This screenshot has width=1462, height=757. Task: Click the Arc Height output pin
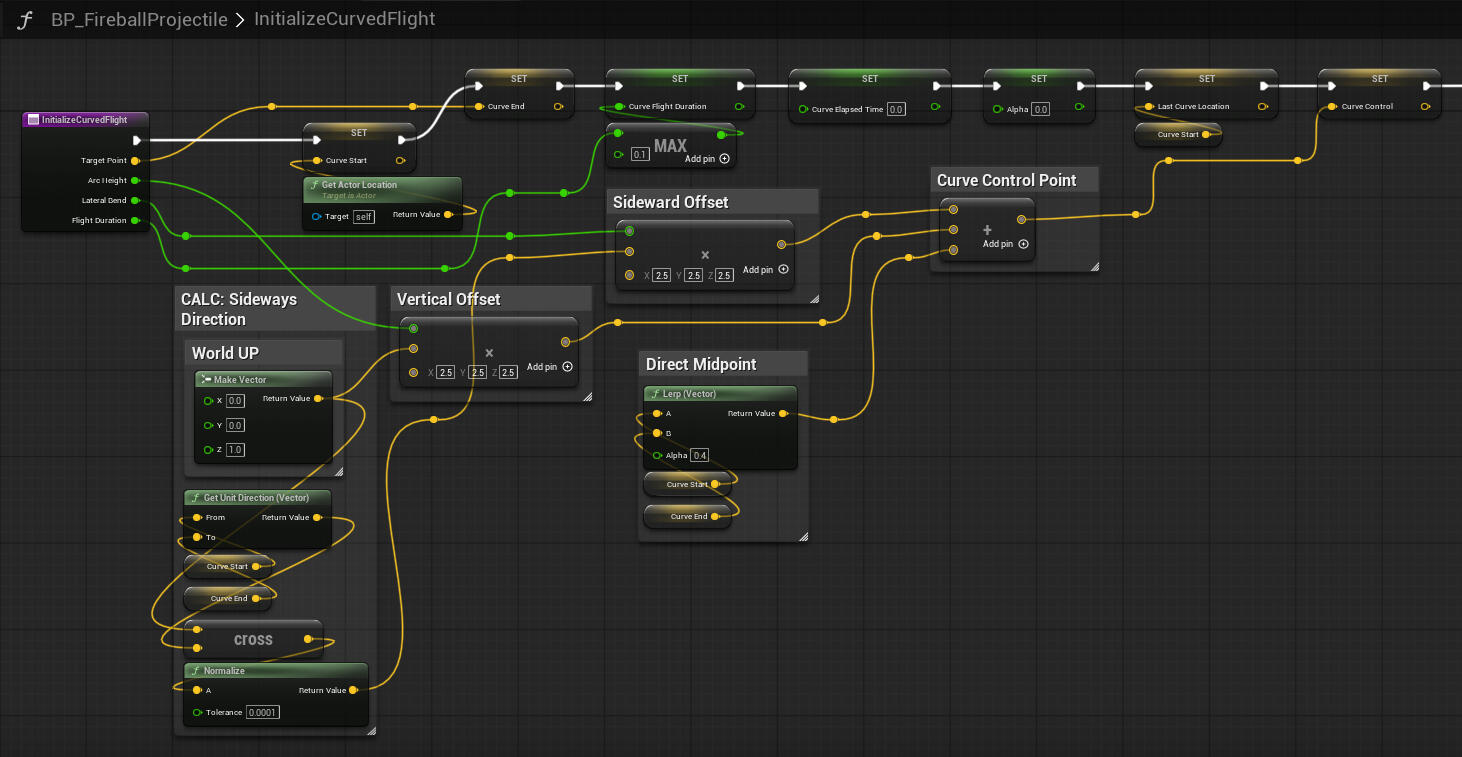135,181
